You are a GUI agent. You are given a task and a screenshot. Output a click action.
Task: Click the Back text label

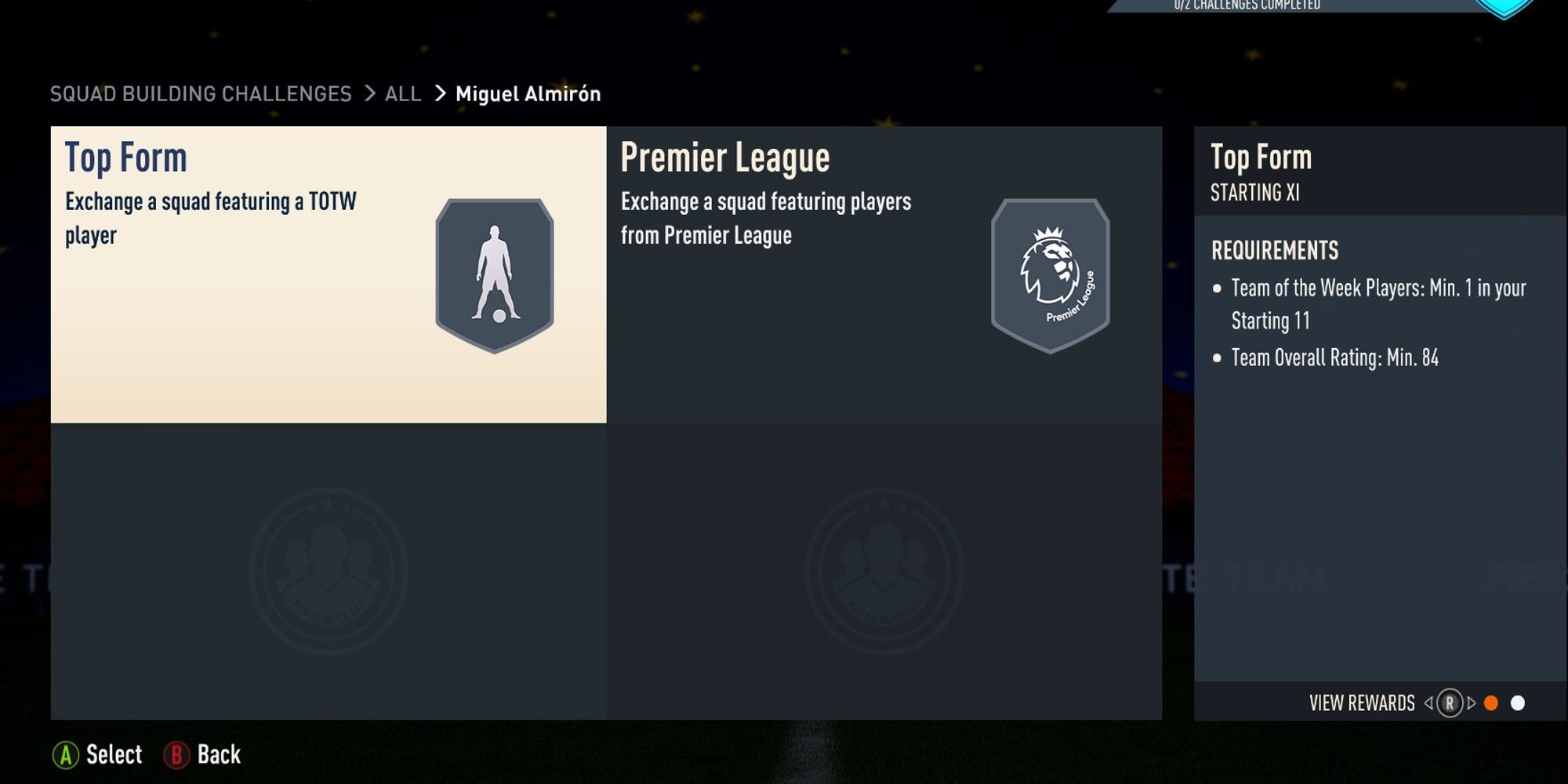[x=219, y=755]
